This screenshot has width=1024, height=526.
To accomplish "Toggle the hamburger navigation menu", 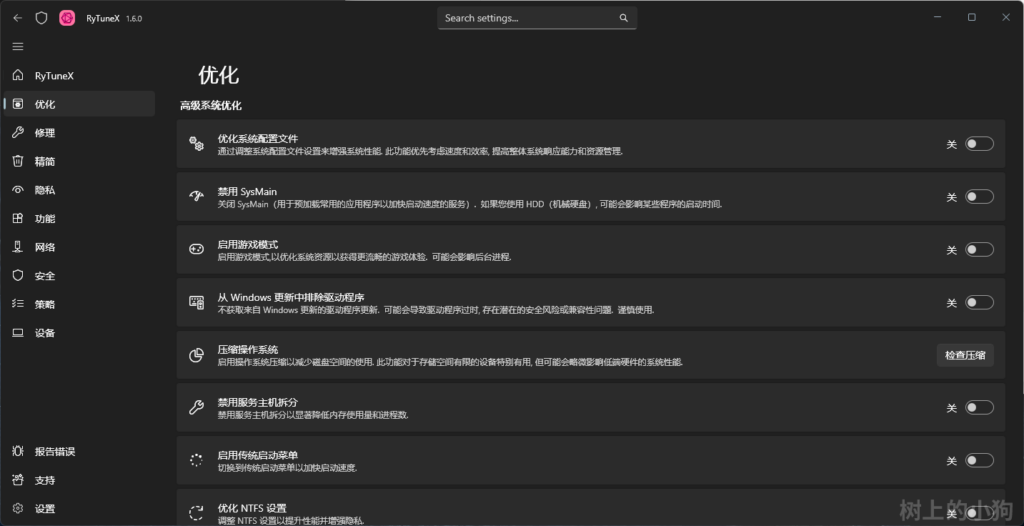I will tap(18, 46).
